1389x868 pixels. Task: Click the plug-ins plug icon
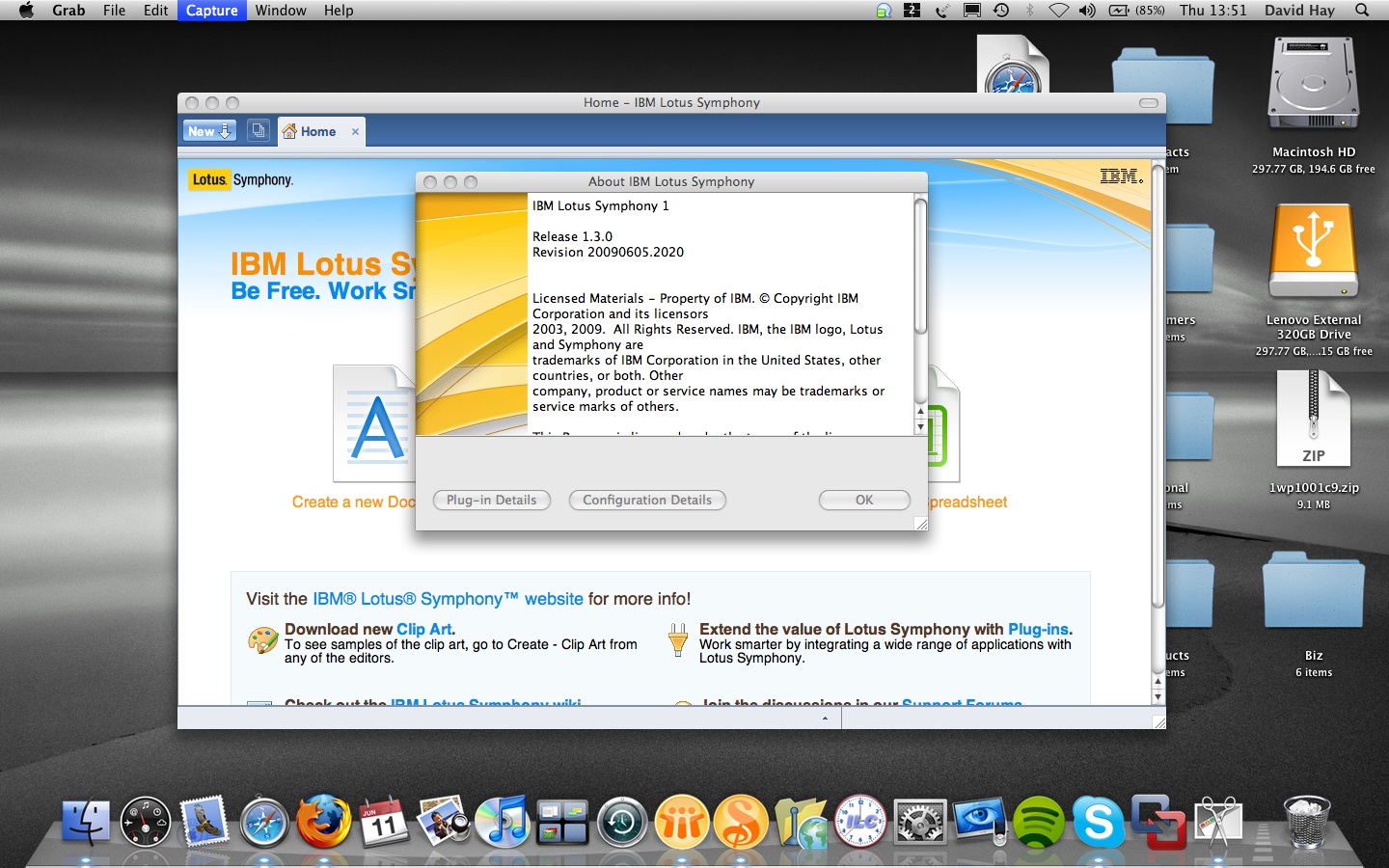click(678, 639)
